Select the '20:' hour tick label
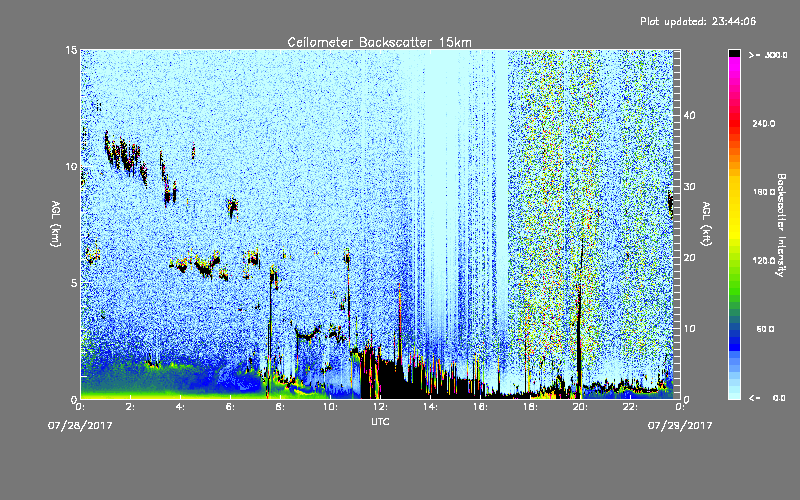 click(580, 407)
